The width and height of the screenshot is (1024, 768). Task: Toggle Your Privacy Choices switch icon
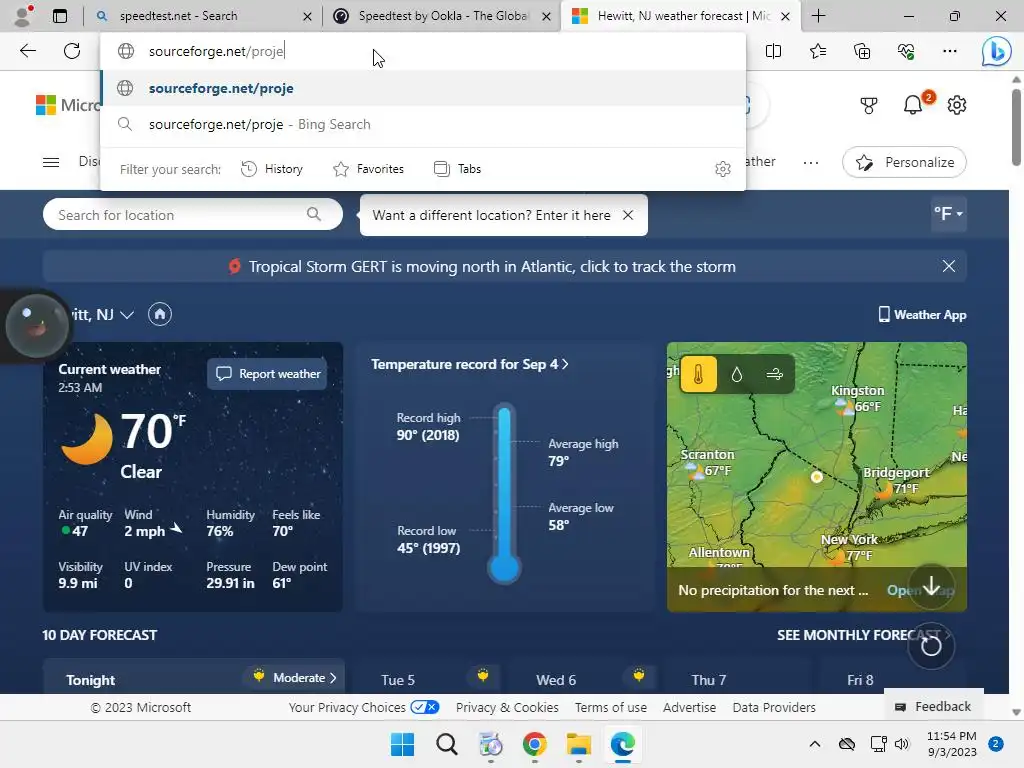pos(425,707)
